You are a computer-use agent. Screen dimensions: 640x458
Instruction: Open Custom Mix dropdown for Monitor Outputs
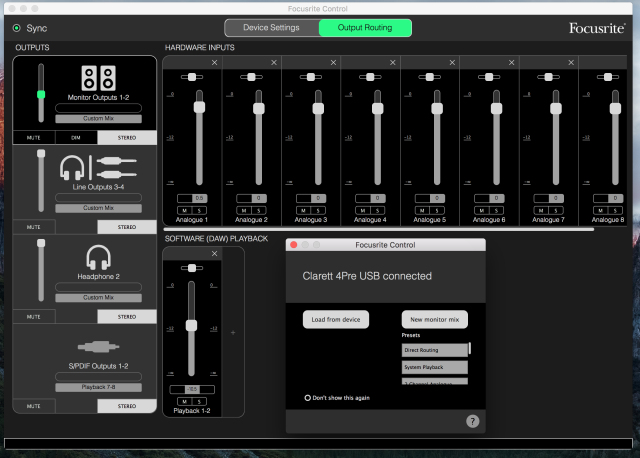tap(98, 118)
